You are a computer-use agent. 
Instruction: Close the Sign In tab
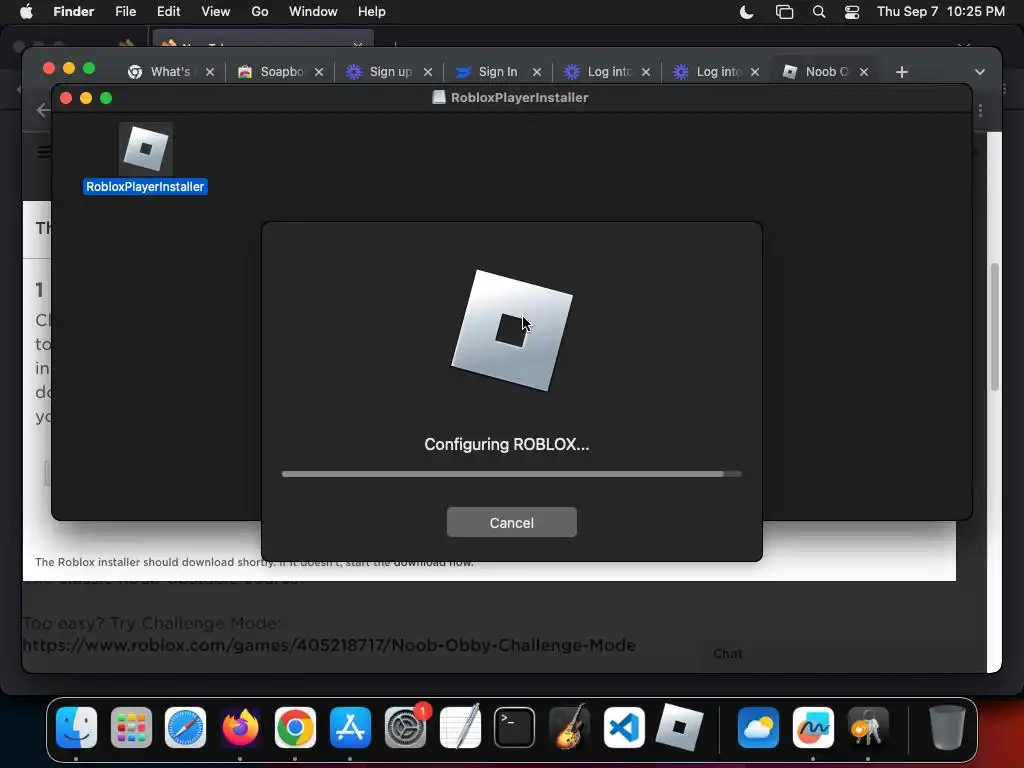click(537, 72)
